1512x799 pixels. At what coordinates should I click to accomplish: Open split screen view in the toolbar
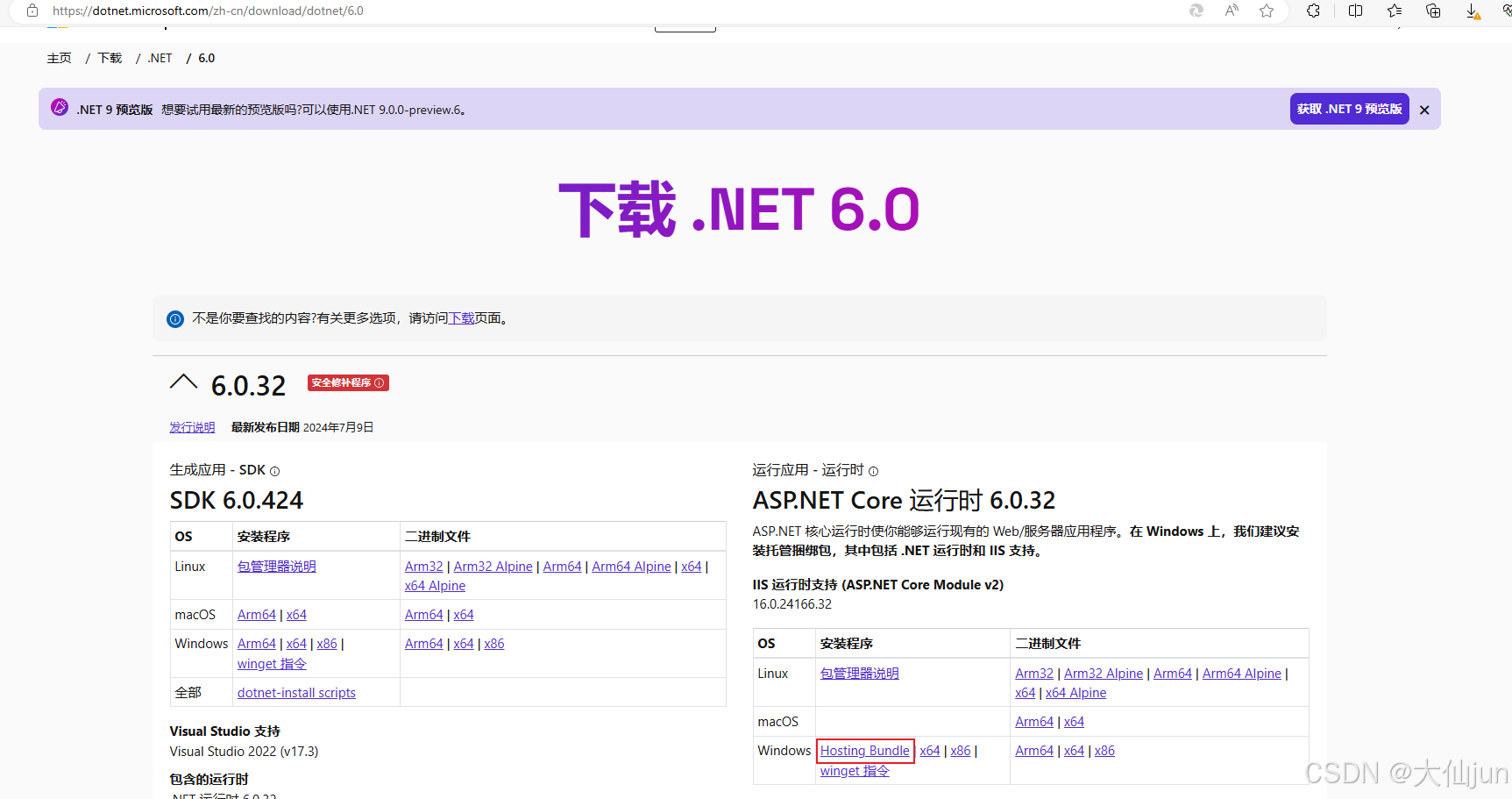click(1355, 11)
